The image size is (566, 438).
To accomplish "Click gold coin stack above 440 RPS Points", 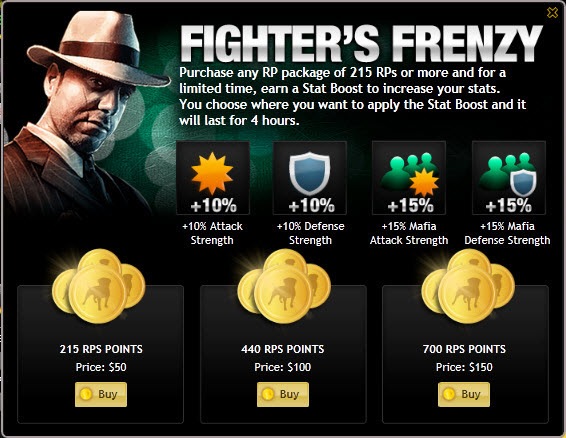I will pos(284,286).
